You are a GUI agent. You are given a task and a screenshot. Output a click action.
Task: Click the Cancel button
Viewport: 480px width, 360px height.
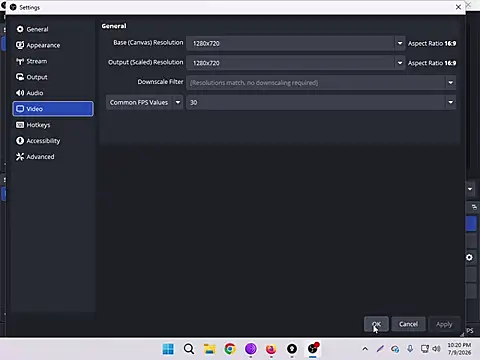(408, 324)
